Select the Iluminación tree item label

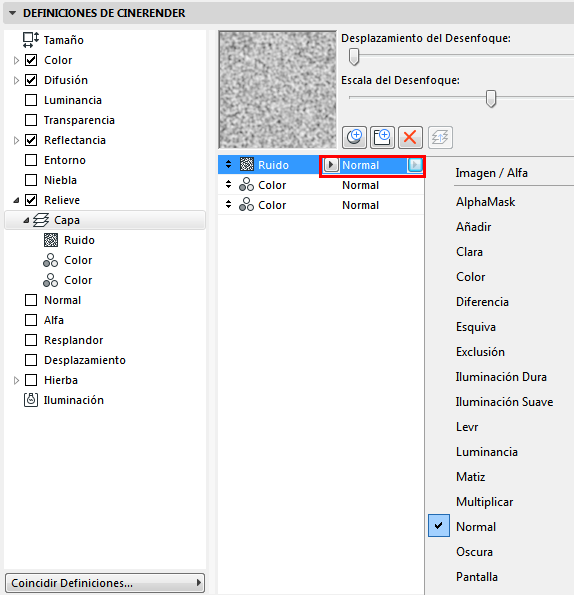[74, 400]
